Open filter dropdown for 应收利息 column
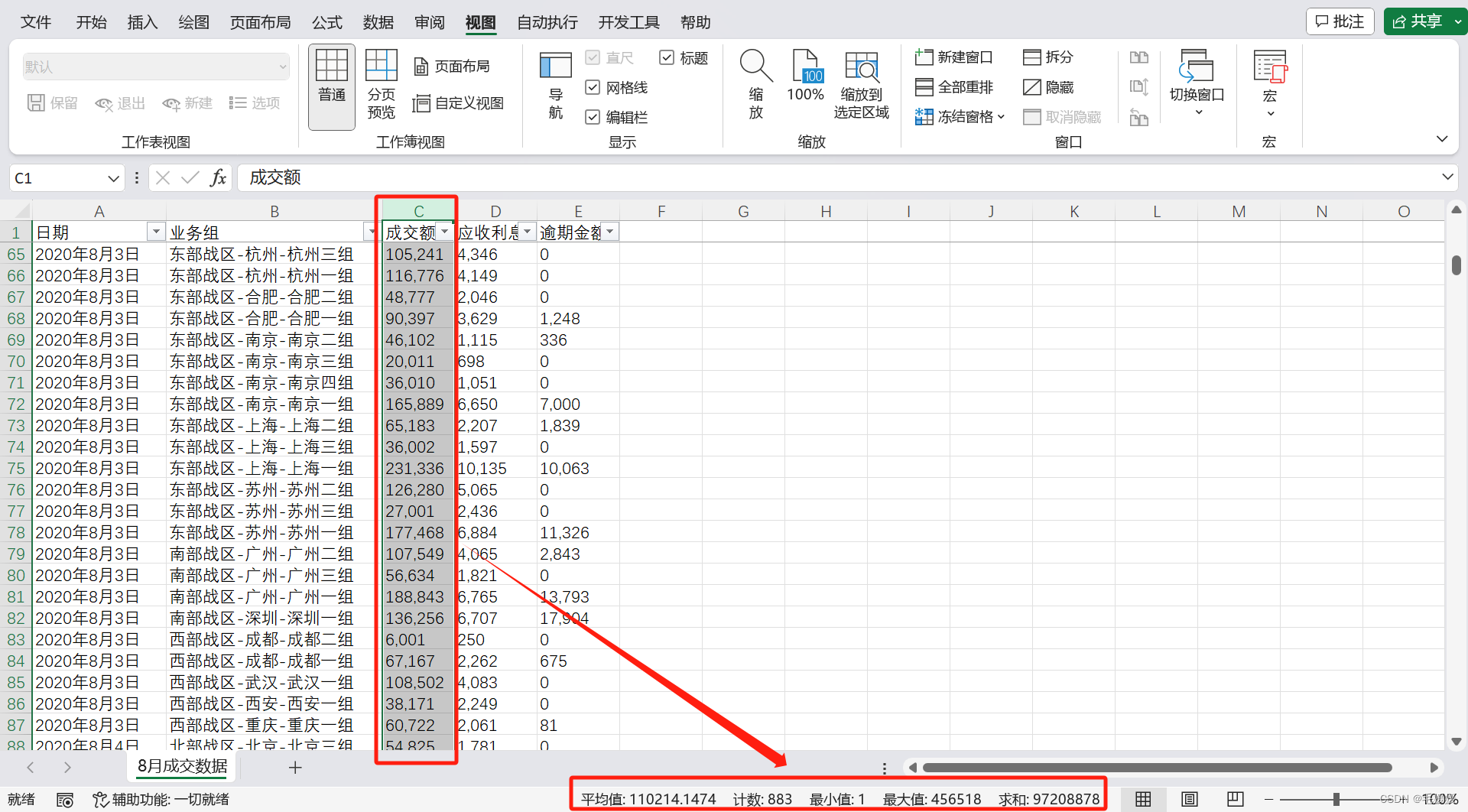 click(528, 232)
